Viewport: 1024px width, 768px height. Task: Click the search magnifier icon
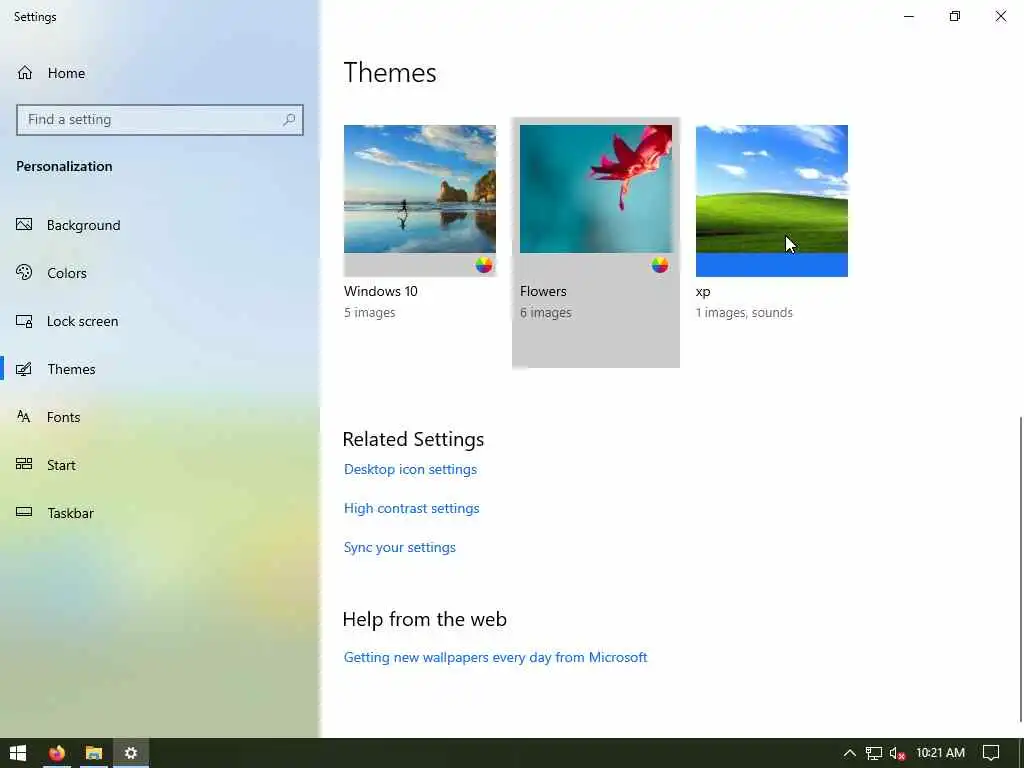point(289,120)
